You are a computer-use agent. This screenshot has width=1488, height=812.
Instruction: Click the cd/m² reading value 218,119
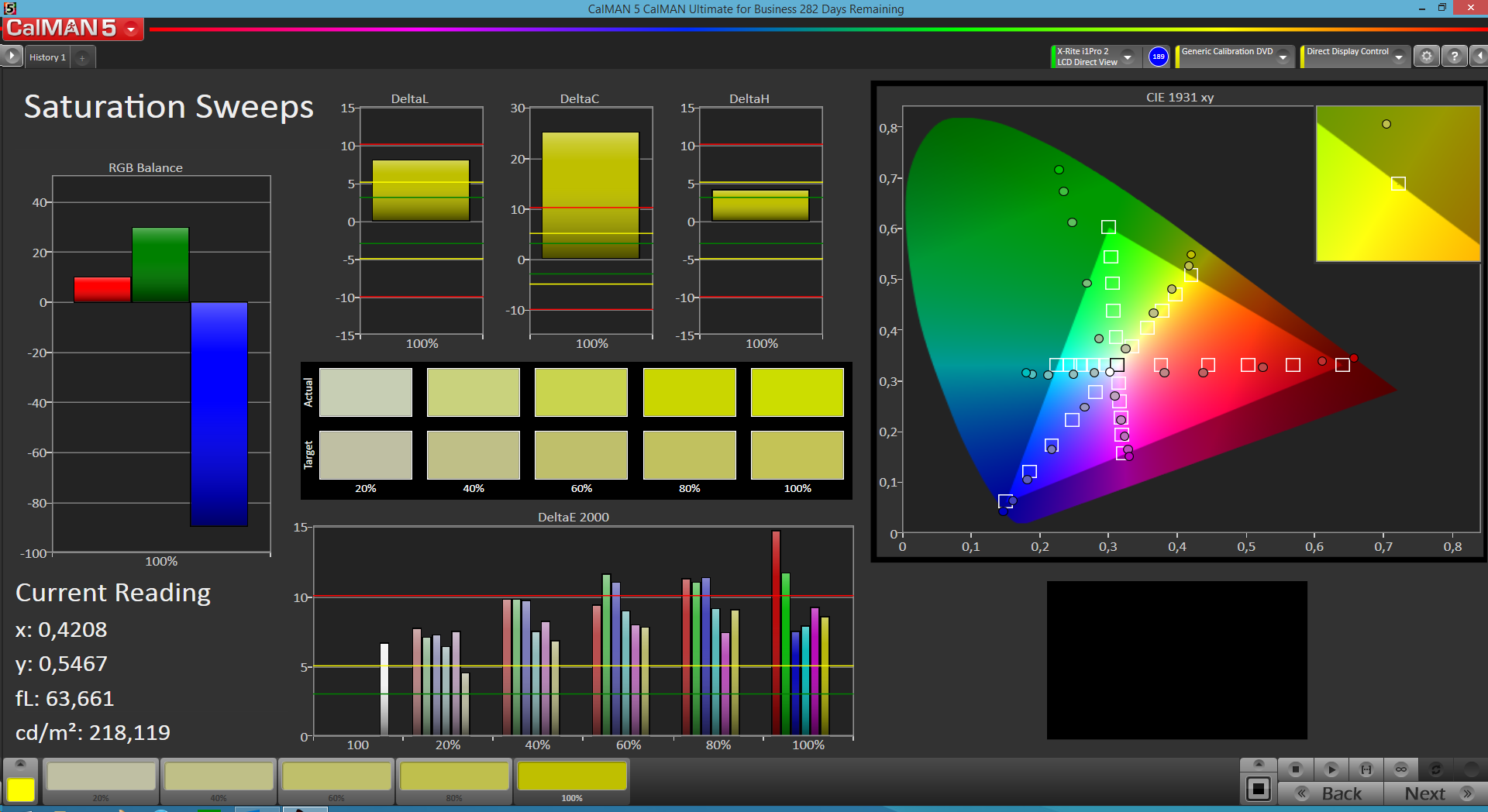(129, 733)
